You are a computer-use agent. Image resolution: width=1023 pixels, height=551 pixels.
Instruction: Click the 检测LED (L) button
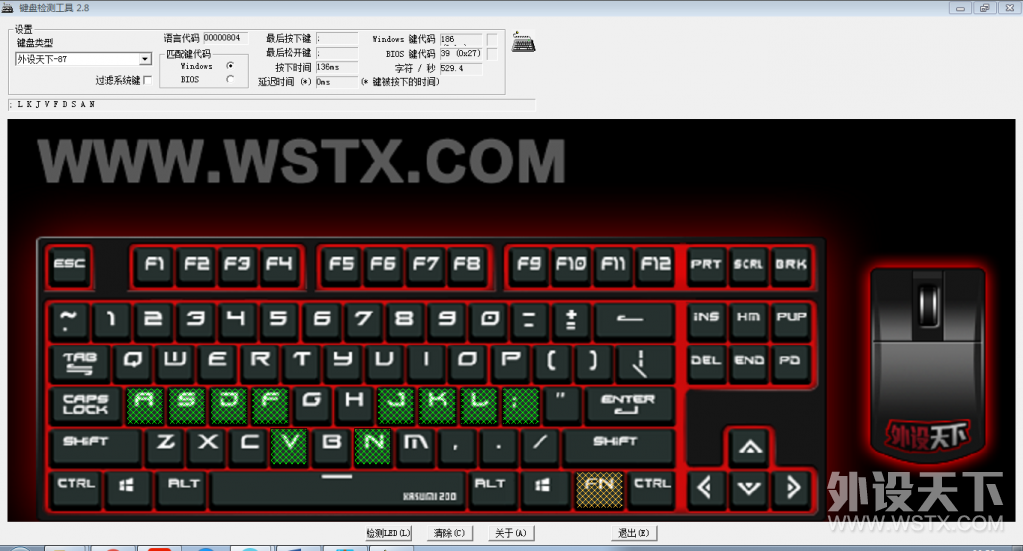point(388,533)
